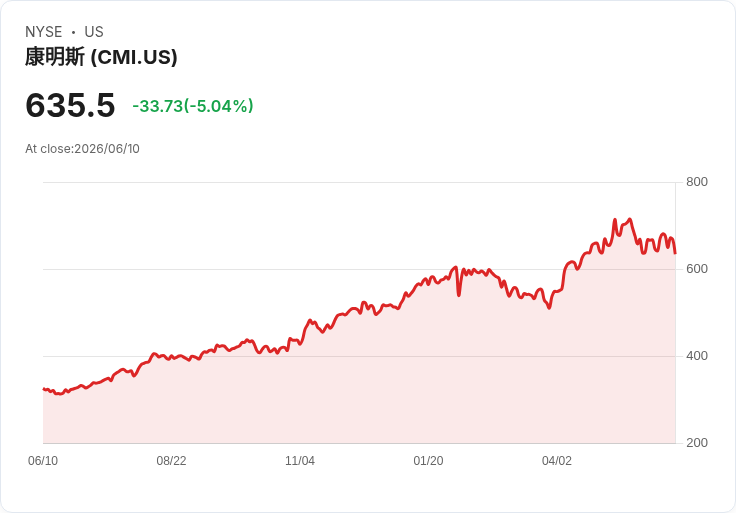Image resolution: width=736 pixels, height=513 pixels.
Task: Click the 800 price axis label
Action: 697,182
